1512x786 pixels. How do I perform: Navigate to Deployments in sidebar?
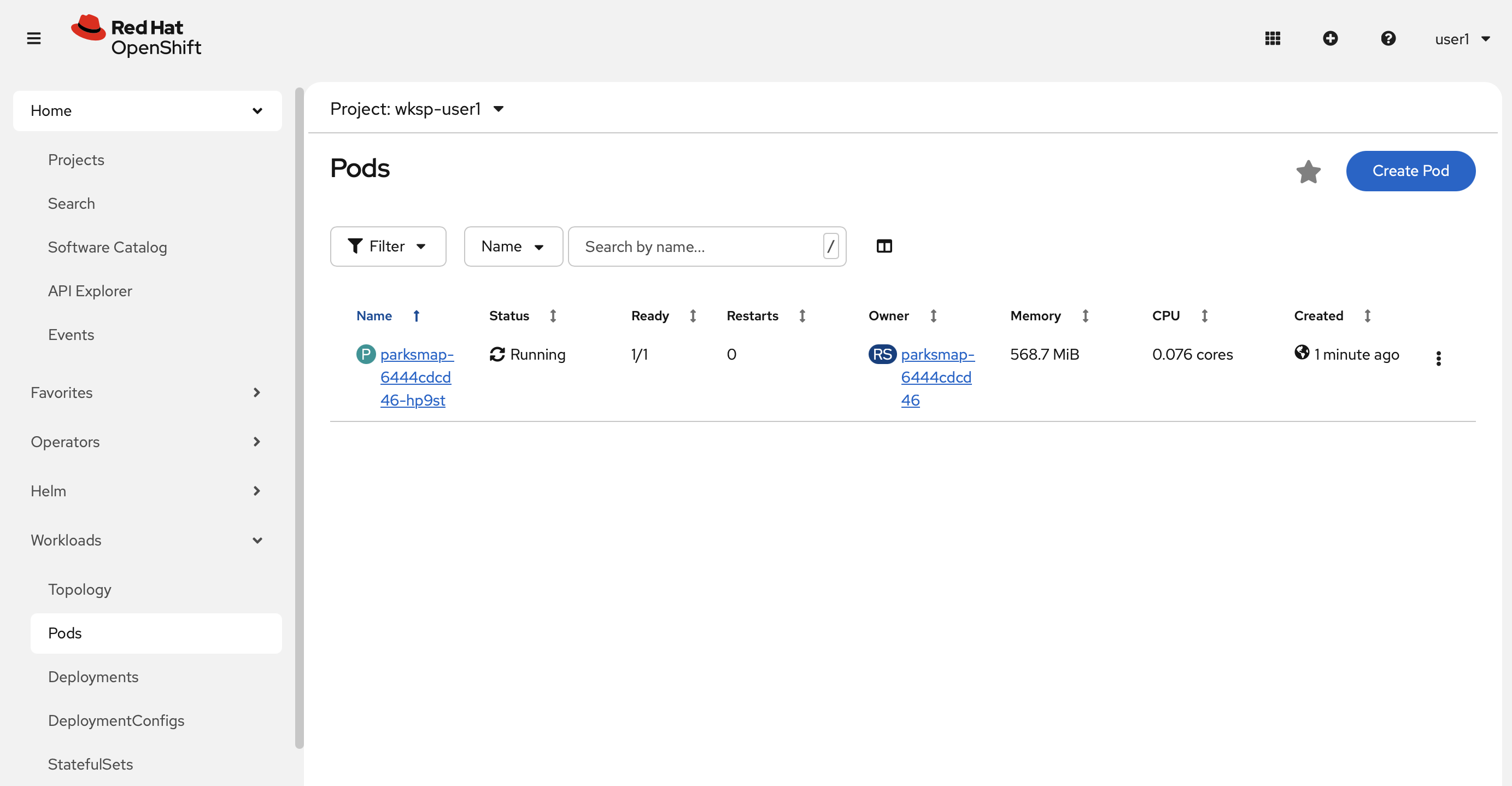(93, 676)
